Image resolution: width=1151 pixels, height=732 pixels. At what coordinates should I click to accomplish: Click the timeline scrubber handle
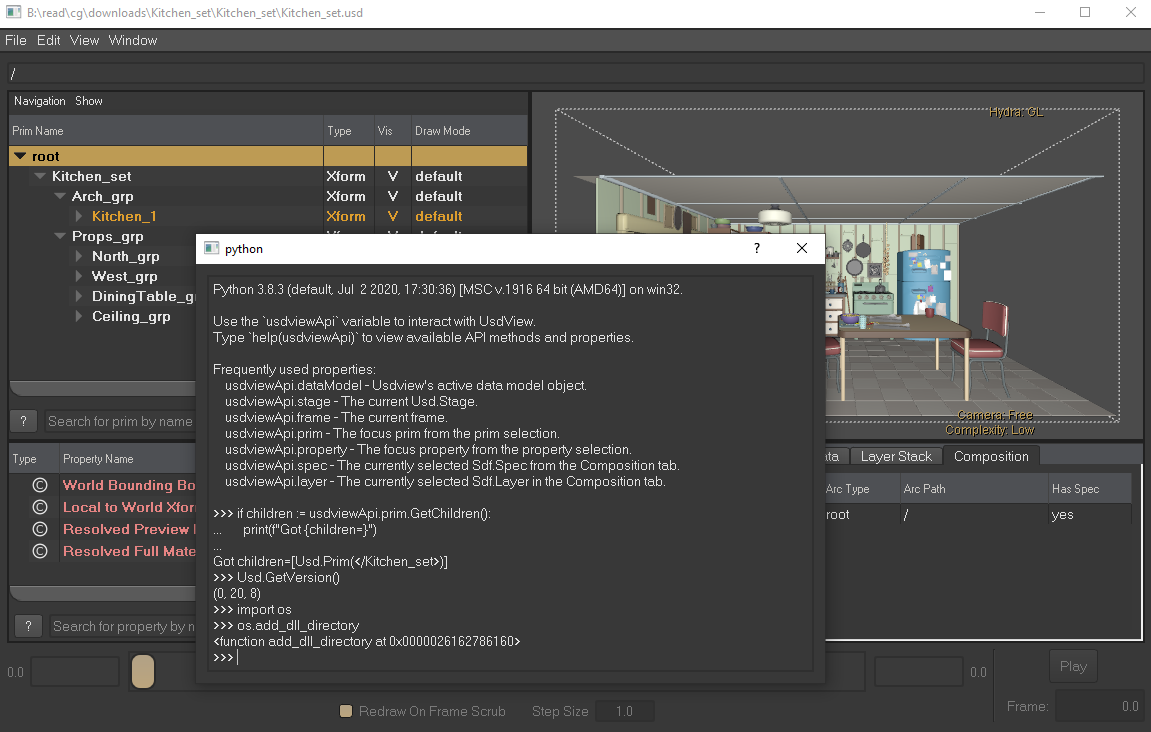coord(142,671)
